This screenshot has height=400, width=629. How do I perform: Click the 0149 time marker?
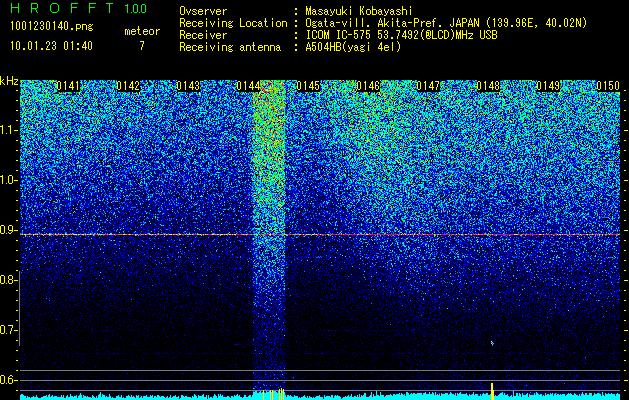coord(548,86)
